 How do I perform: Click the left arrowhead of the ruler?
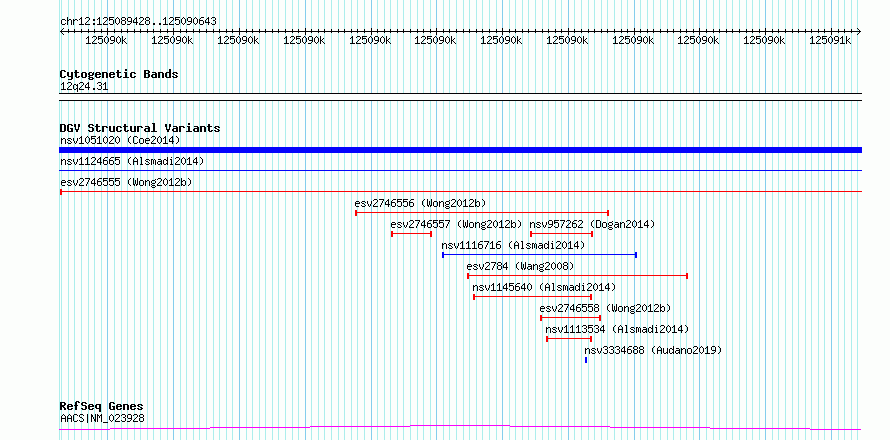[62, 31]
